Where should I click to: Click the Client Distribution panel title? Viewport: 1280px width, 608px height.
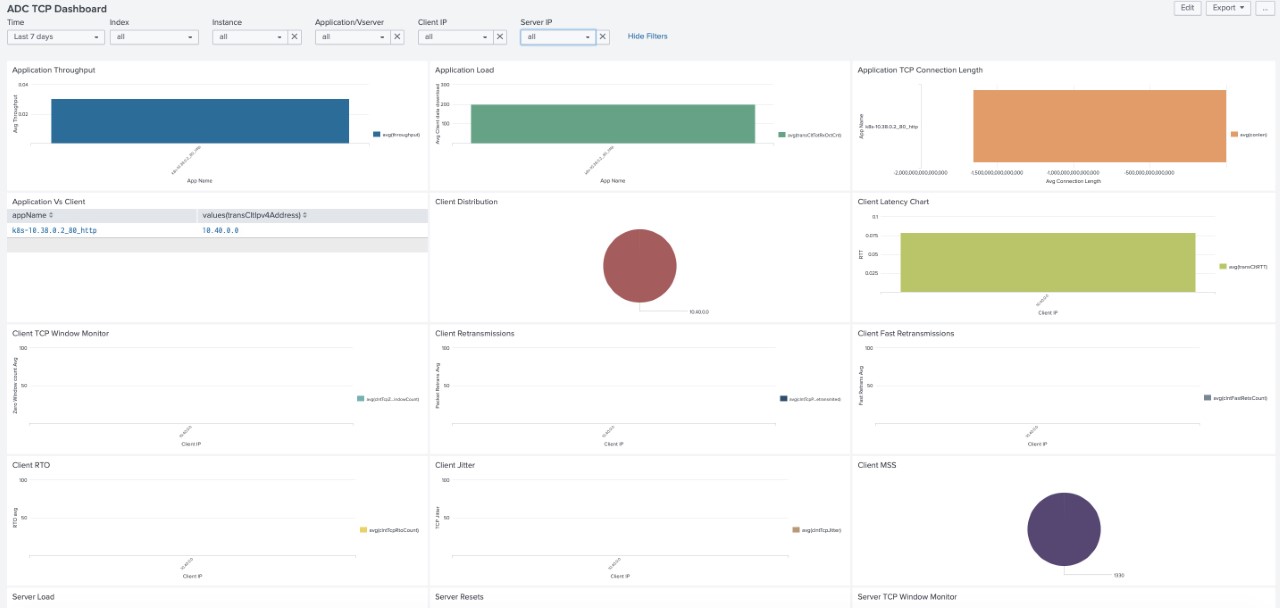pyautogui.click(x=467, y=202)
